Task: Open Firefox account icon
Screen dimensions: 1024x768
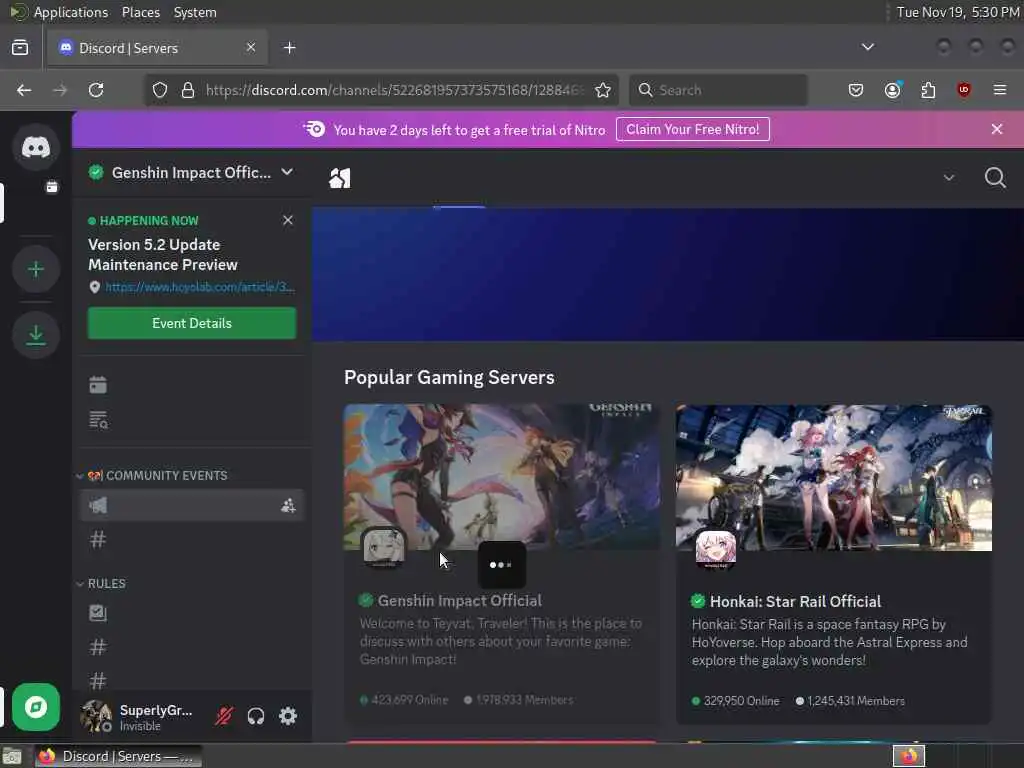Action: [x=892, y=90]
